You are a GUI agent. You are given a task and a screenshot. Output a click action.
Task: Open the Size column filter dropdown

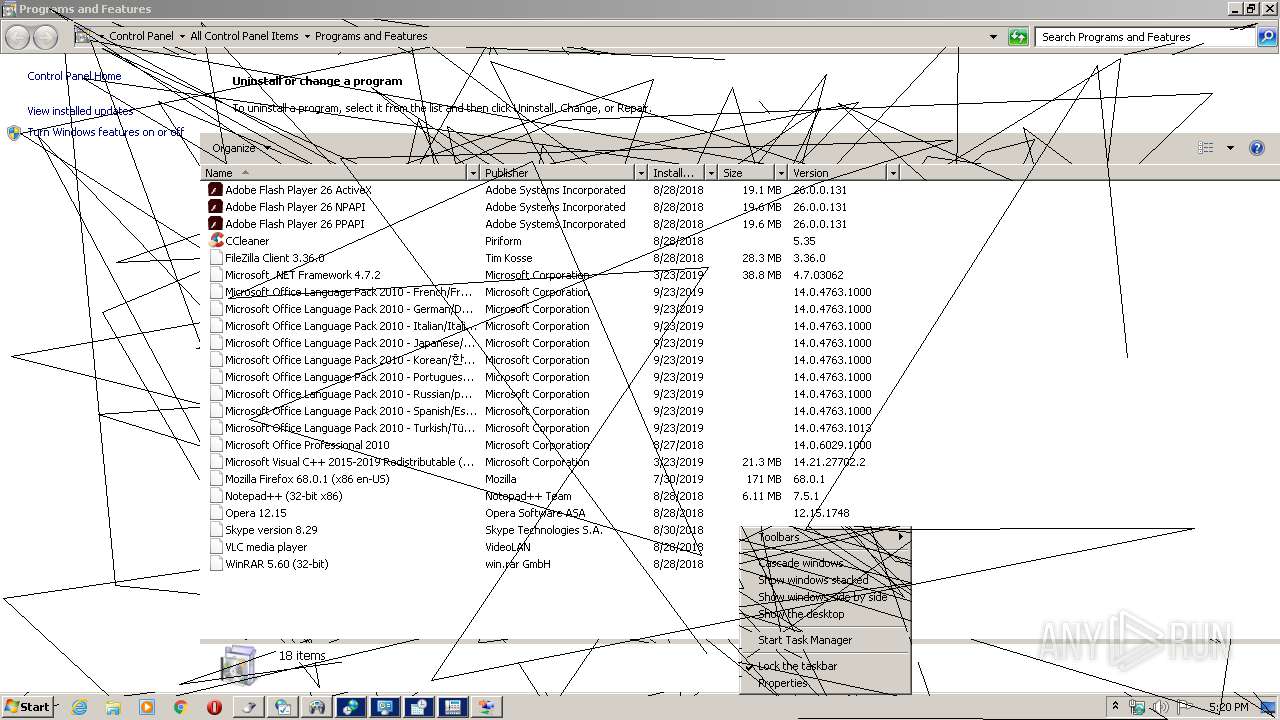pos(781,173)
